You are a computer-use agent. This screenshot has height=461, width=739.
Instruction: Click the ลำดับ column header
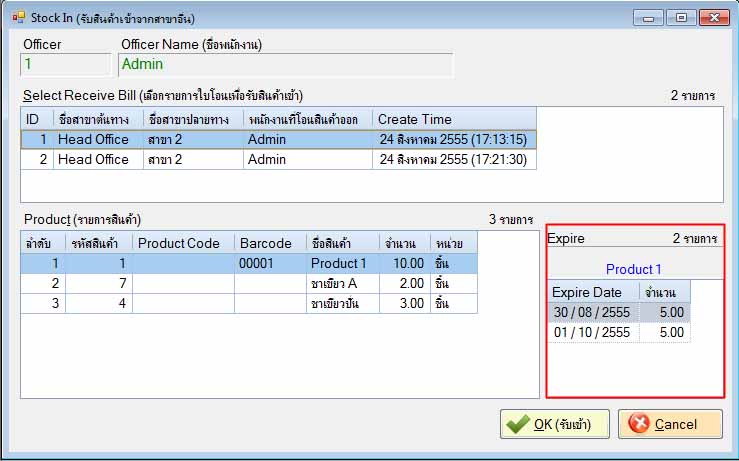coord(43,243)
